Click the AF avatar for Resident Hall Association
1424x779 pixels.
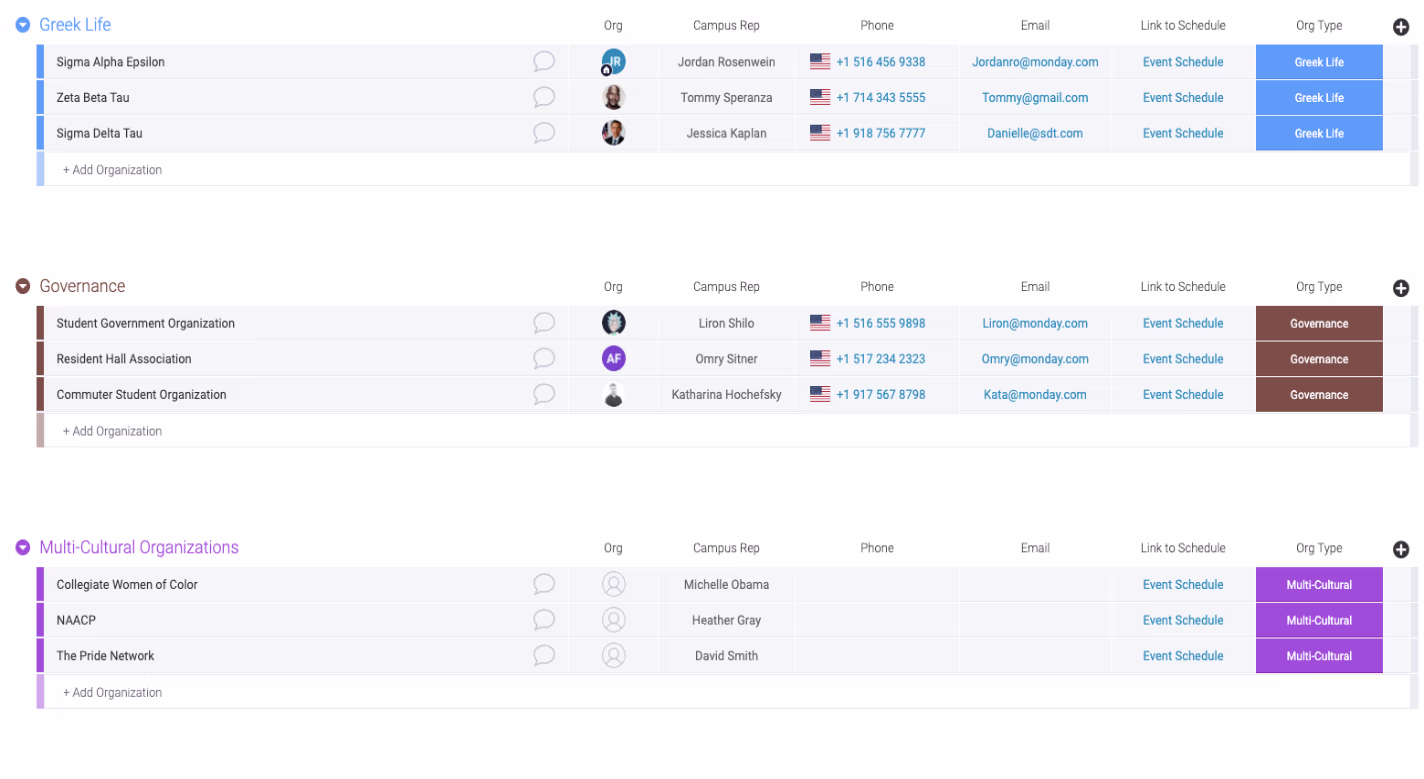[613, 358]
